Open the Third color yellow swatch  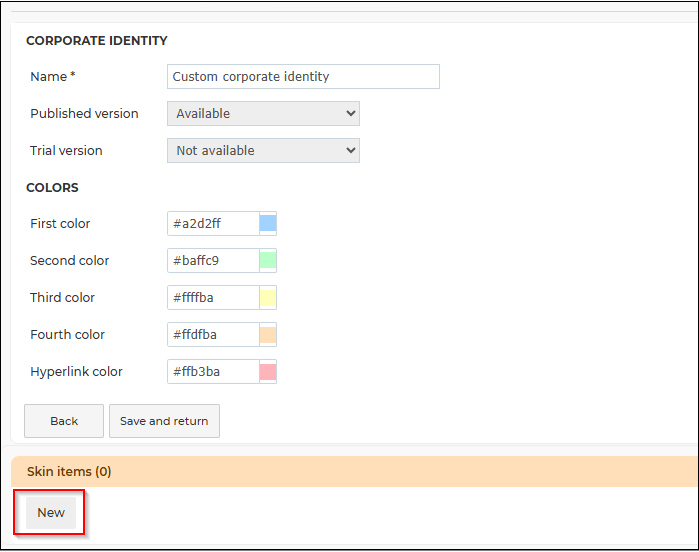(268, 297)
